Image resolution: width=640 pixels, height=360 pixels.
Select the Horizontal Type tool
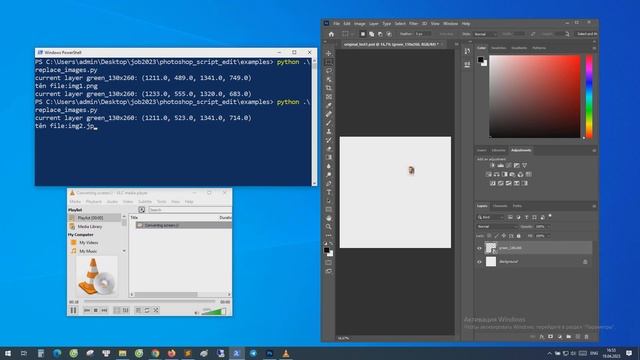pyautogui.click(x=329, y=192)
